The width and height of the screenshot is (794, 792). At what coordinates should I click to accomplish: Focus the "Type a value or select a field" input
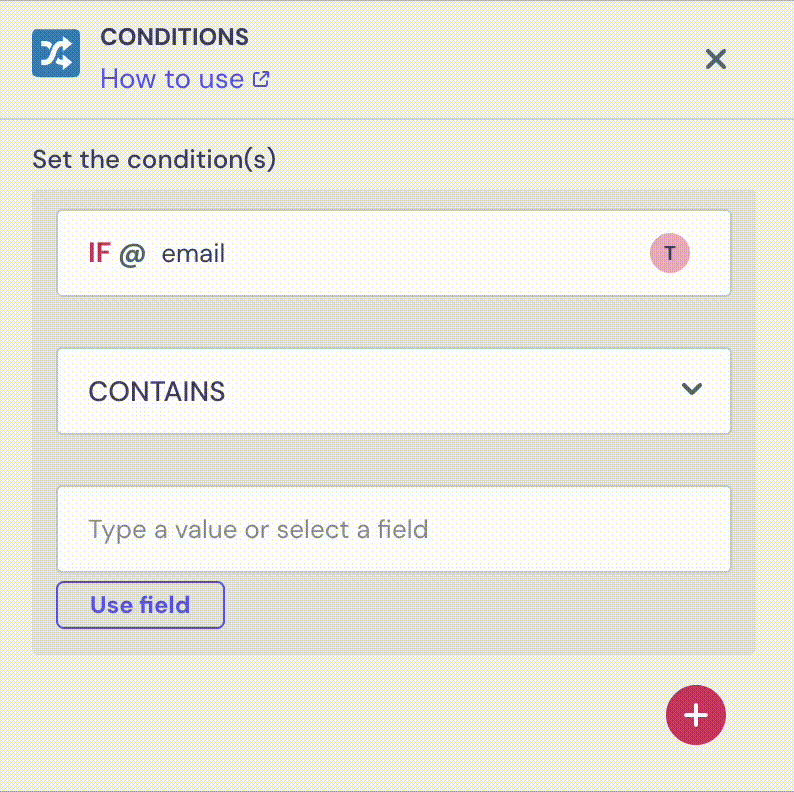(393, 529)
